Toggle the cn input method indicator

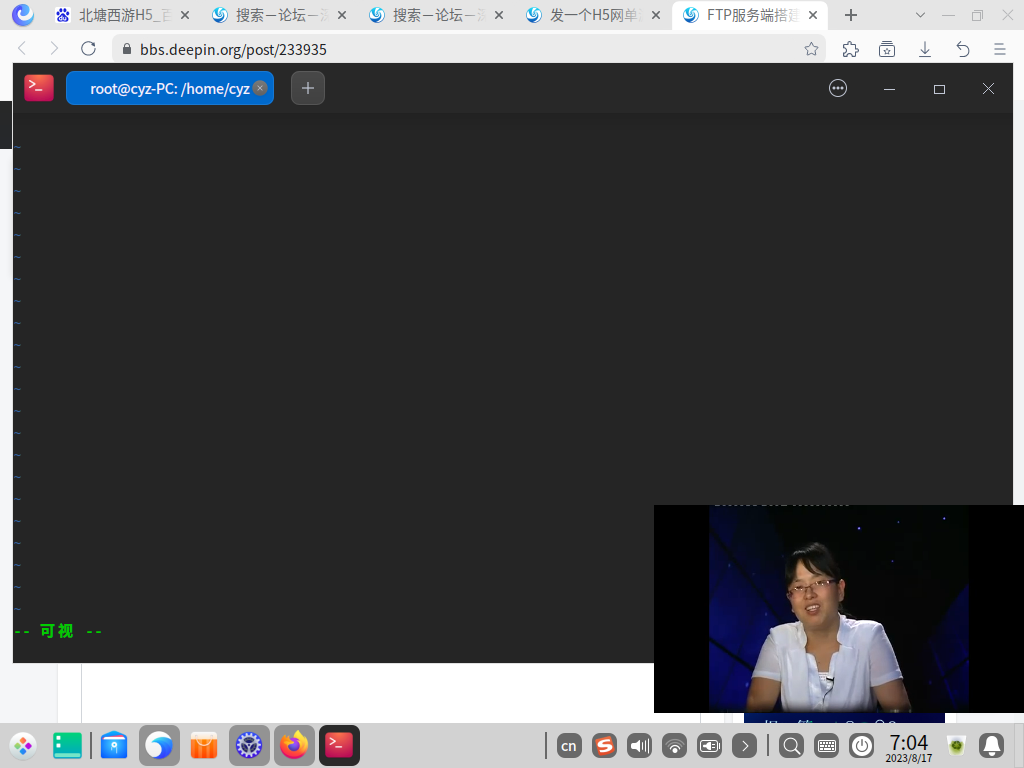pyautogui.click(x=569, y=745)
